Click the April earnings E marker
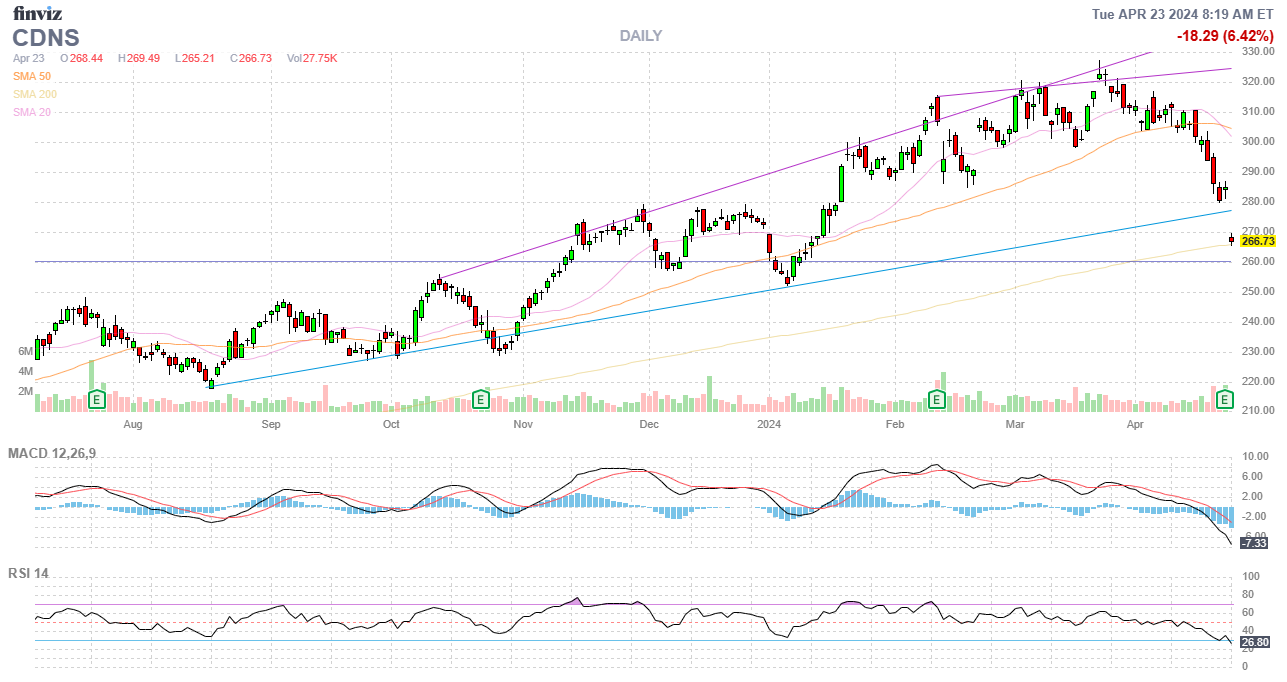This screenshot has width=1287, height=682. point(1224,400)
